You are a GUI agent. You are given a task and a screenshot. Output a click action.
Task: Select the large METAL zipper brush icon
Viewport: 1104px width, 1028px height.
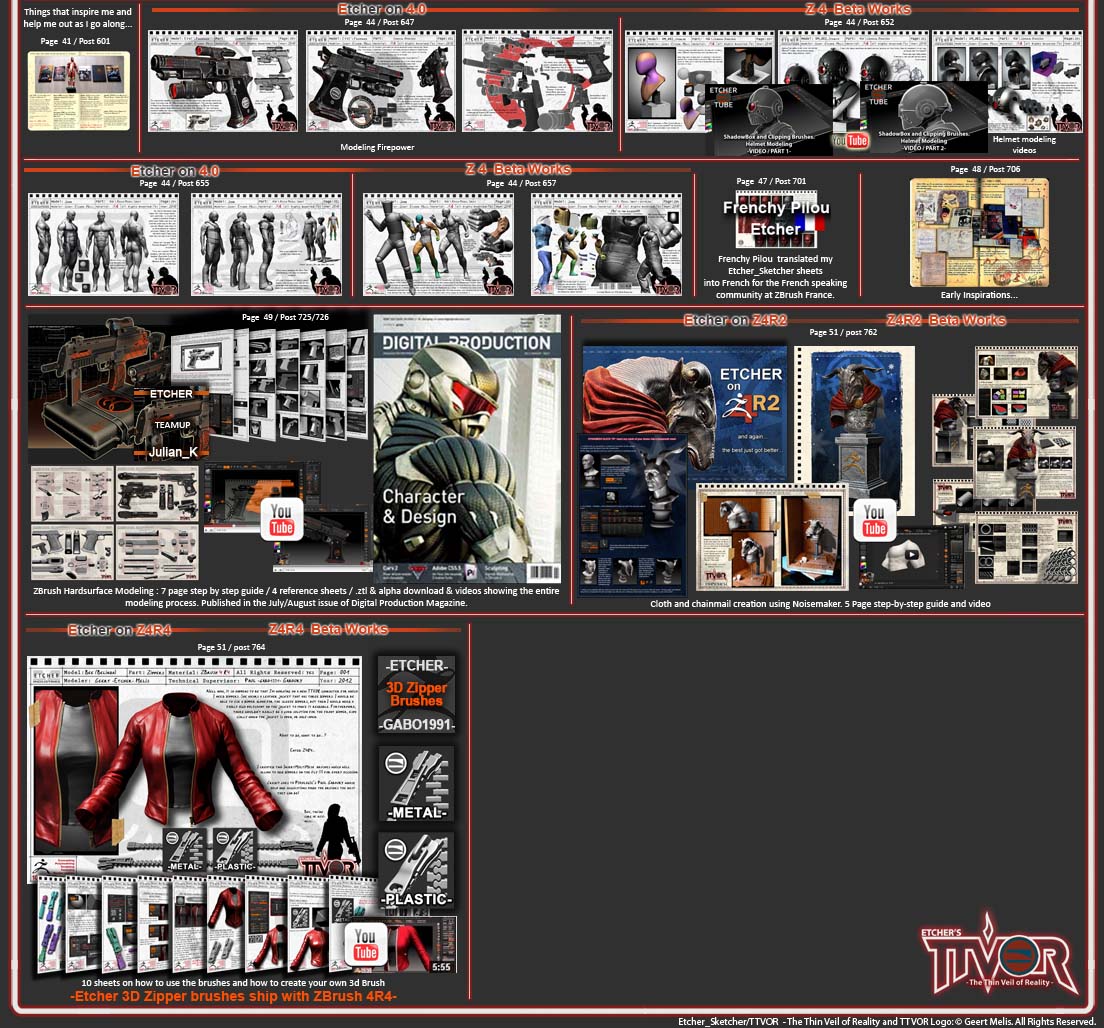point(416,784)
